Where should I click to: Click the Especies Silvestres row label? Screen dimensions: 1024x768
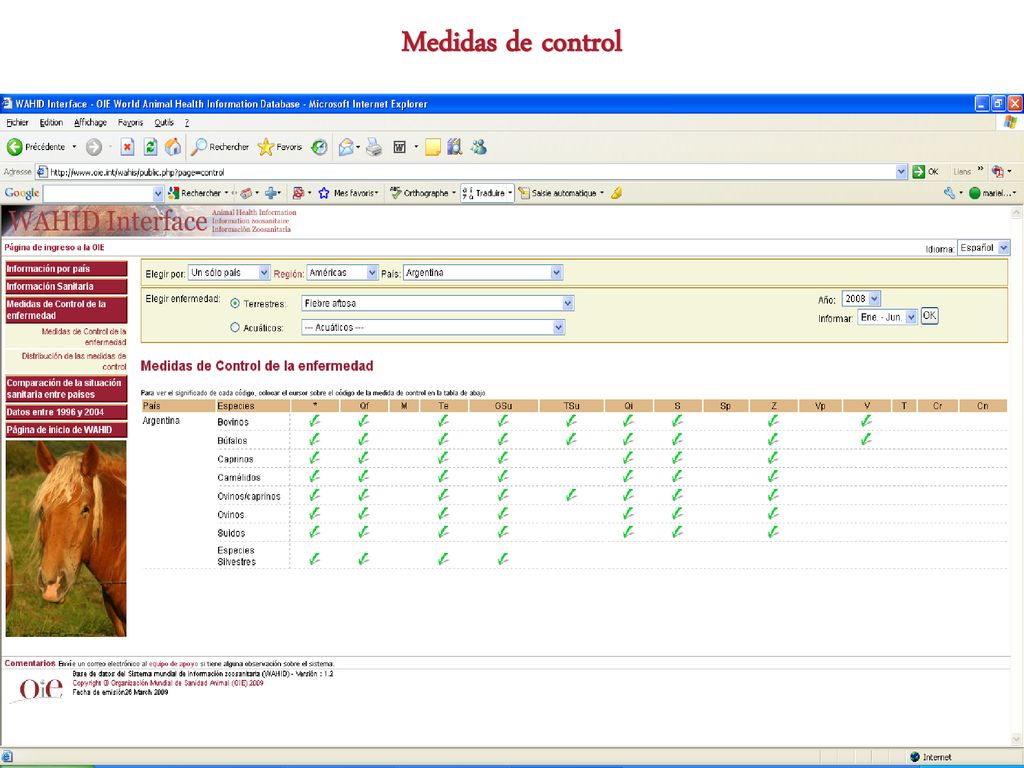[x=236, y=556]
